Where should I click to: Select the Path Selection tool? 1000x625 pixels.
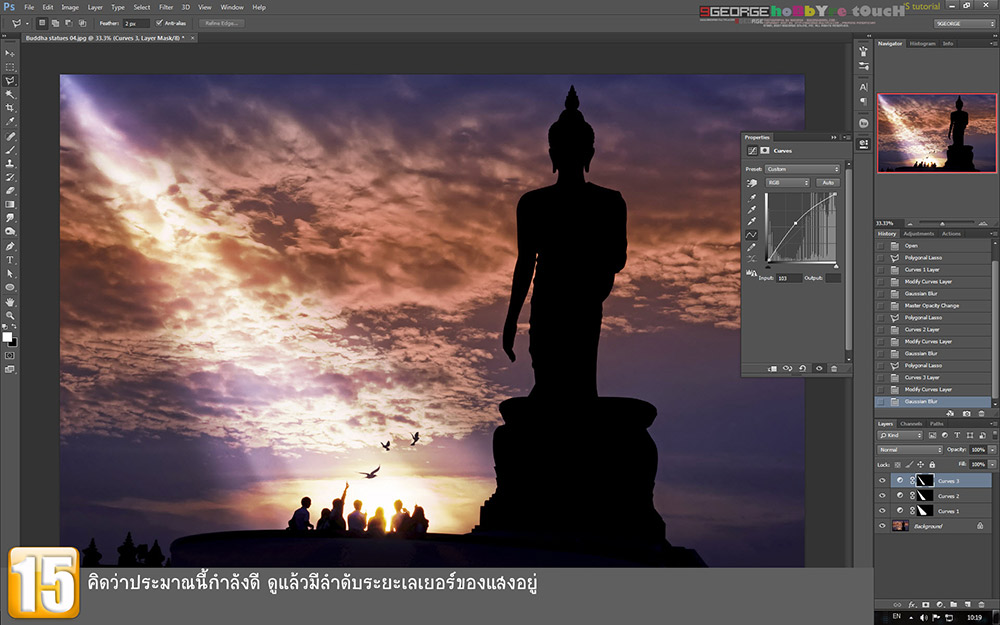tap(10, 274)
